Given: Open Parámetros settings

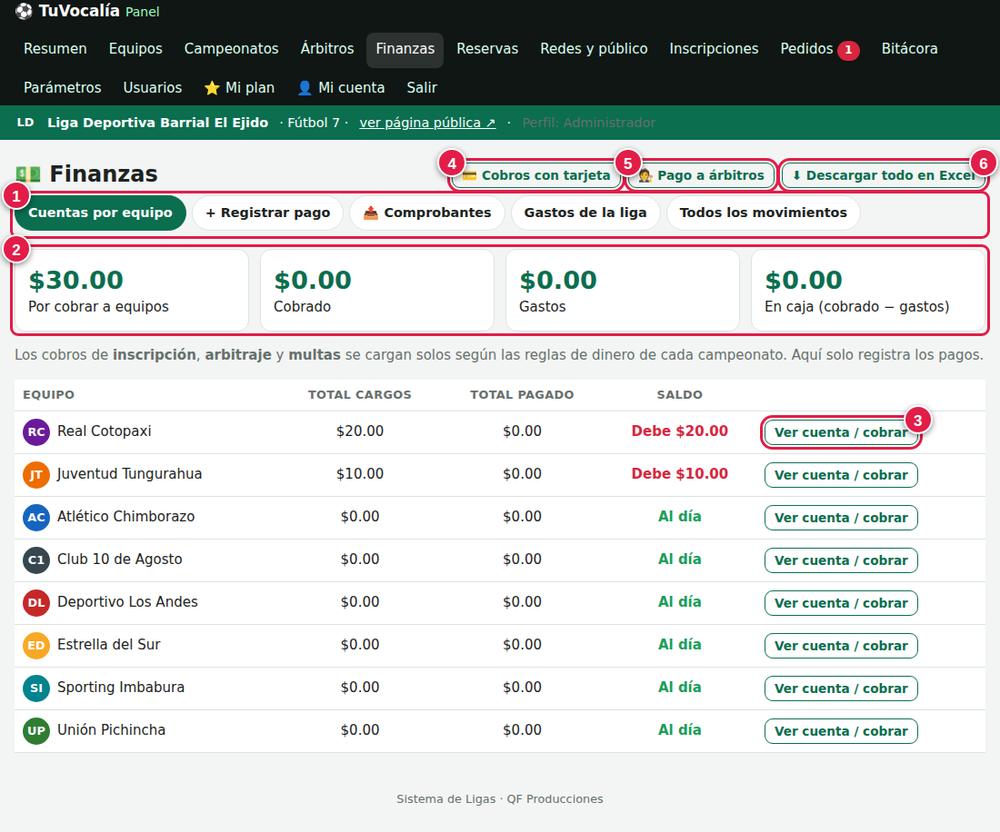Looking at the screenshot, I should pyautogui.click(x=62, y=88).
